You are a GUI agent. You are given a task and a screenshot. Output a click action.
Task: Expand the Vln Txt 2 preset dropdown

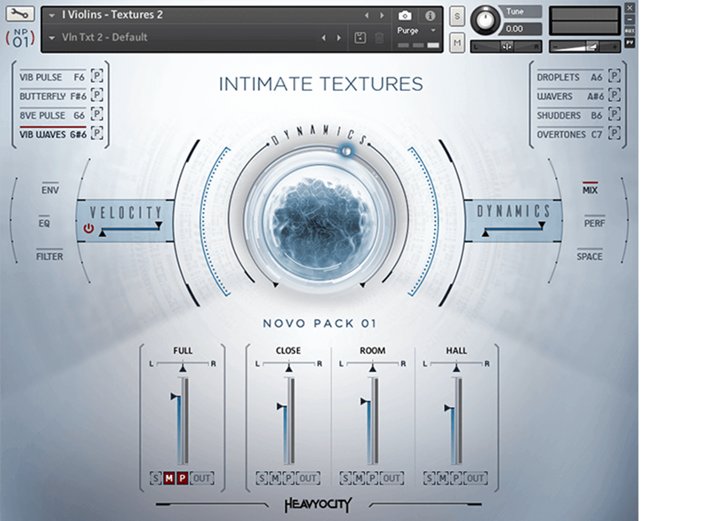[52, 38]
